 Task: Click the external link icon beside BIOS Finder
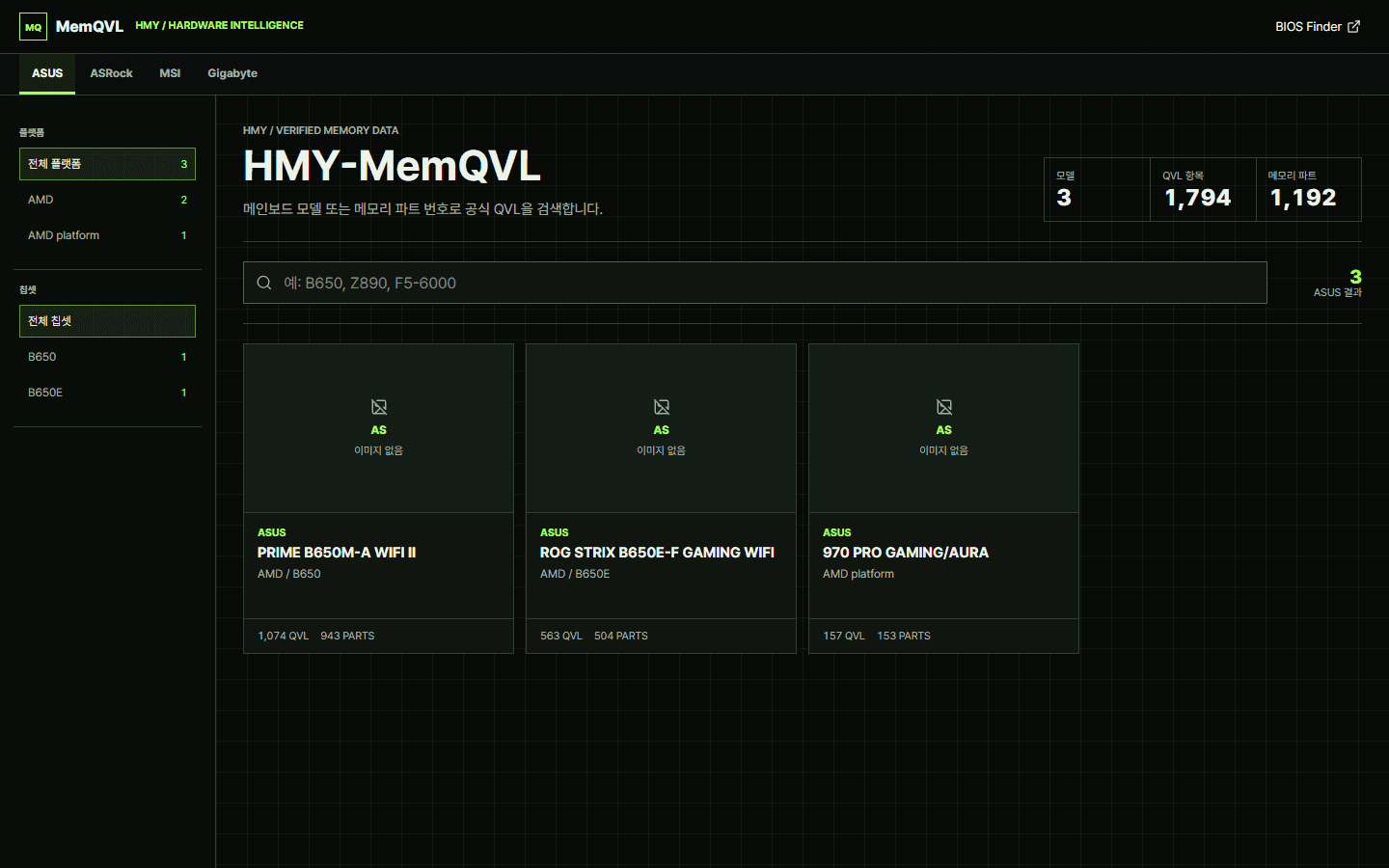tap(1353, 27)
